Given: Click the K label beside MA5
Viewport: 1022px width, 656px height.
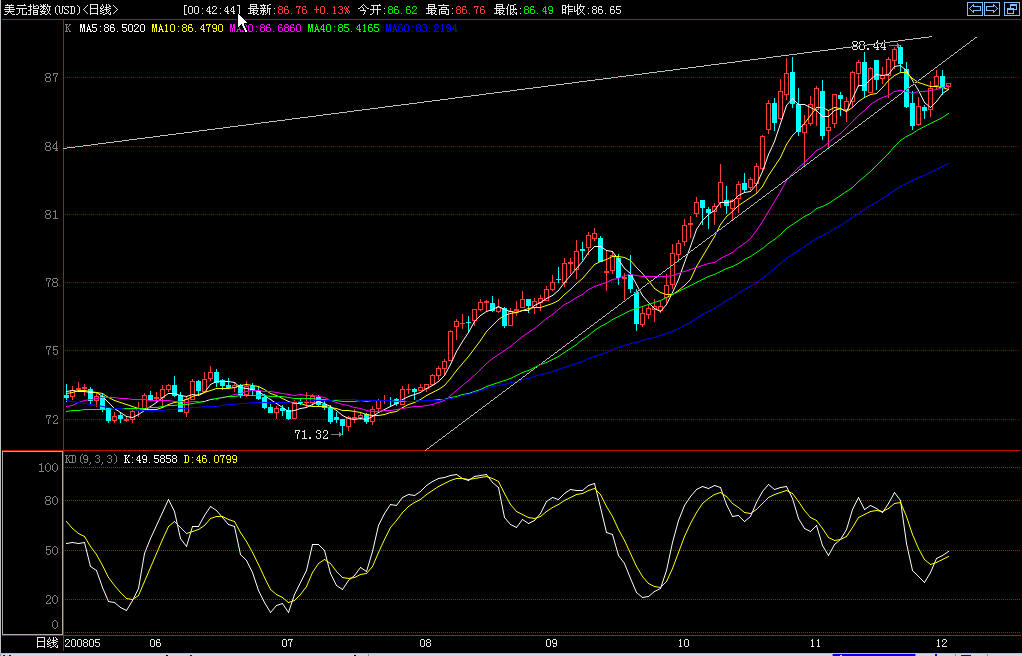Looking at the screenshot, I should 68,29.
